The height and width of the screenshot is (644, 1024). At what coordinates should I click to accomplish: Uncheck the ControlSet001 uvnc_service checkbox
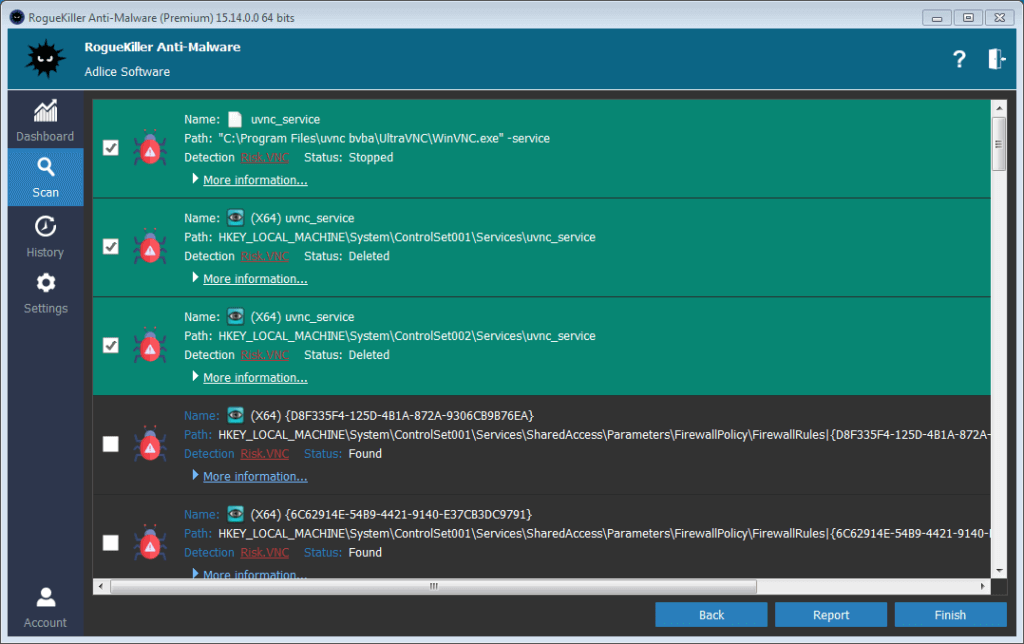(x=111, y=246)
